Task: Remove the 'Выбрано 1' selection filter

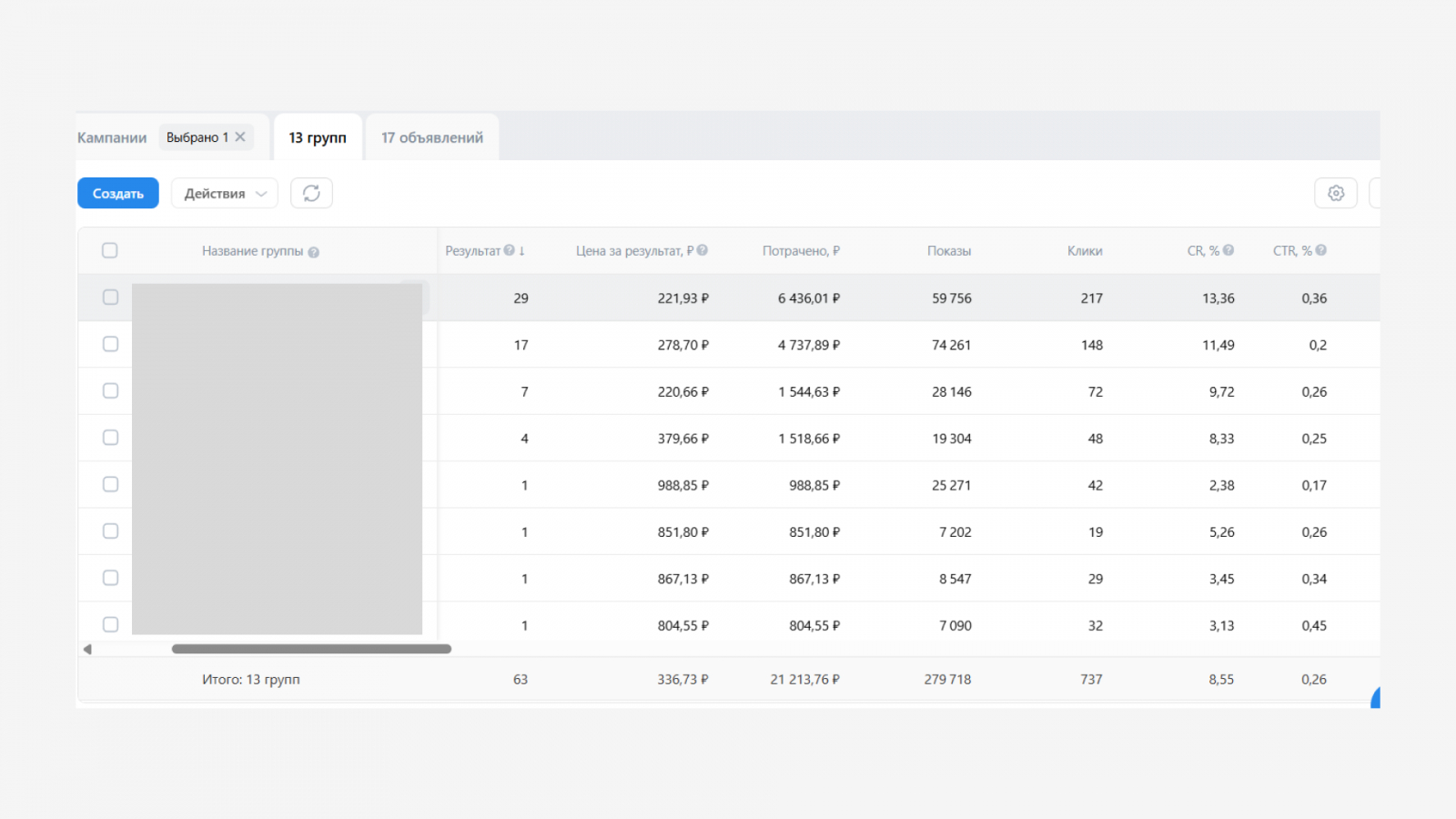Action: coord(240,137)
